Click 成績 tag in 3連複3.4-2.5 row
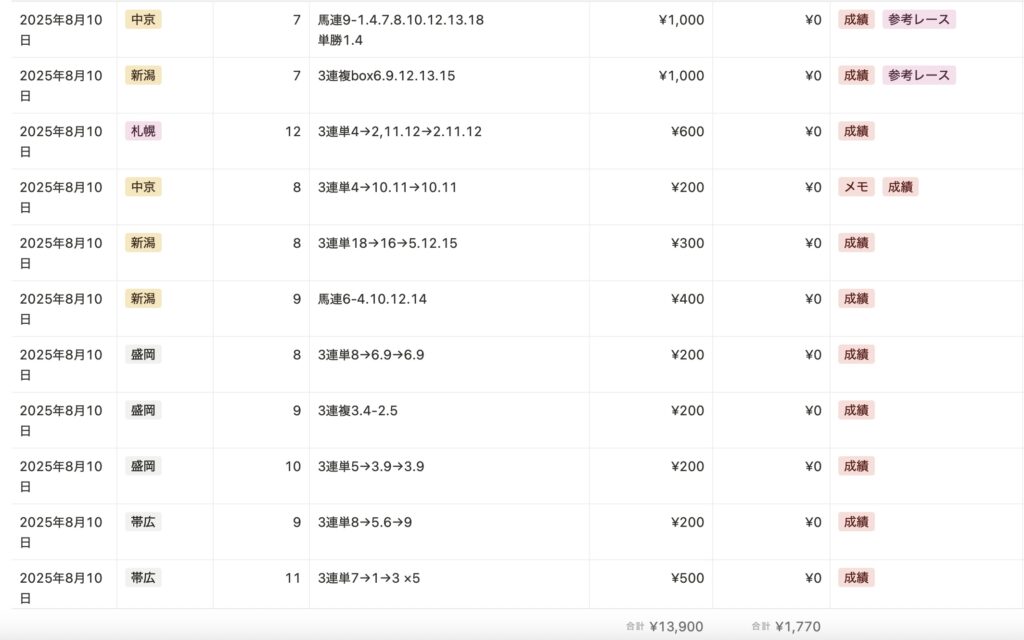This screenshot has height=640, width=1024. 856,410
